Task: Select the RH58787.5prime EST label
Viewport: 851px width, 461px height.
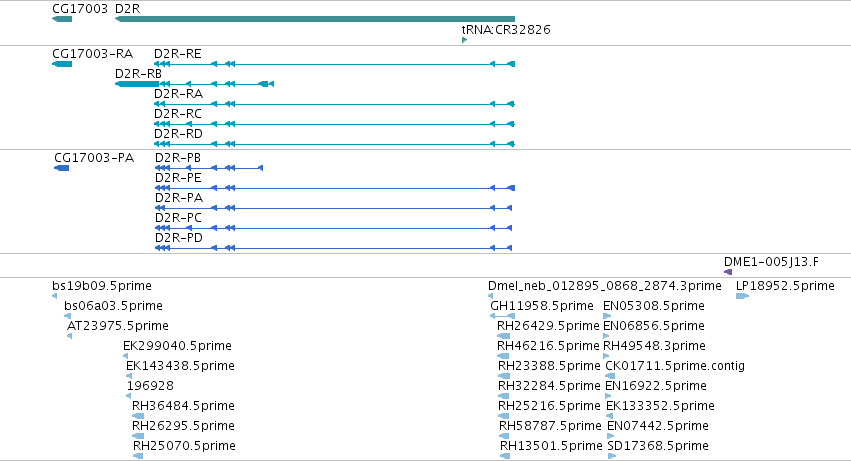Action: (550, 426)
